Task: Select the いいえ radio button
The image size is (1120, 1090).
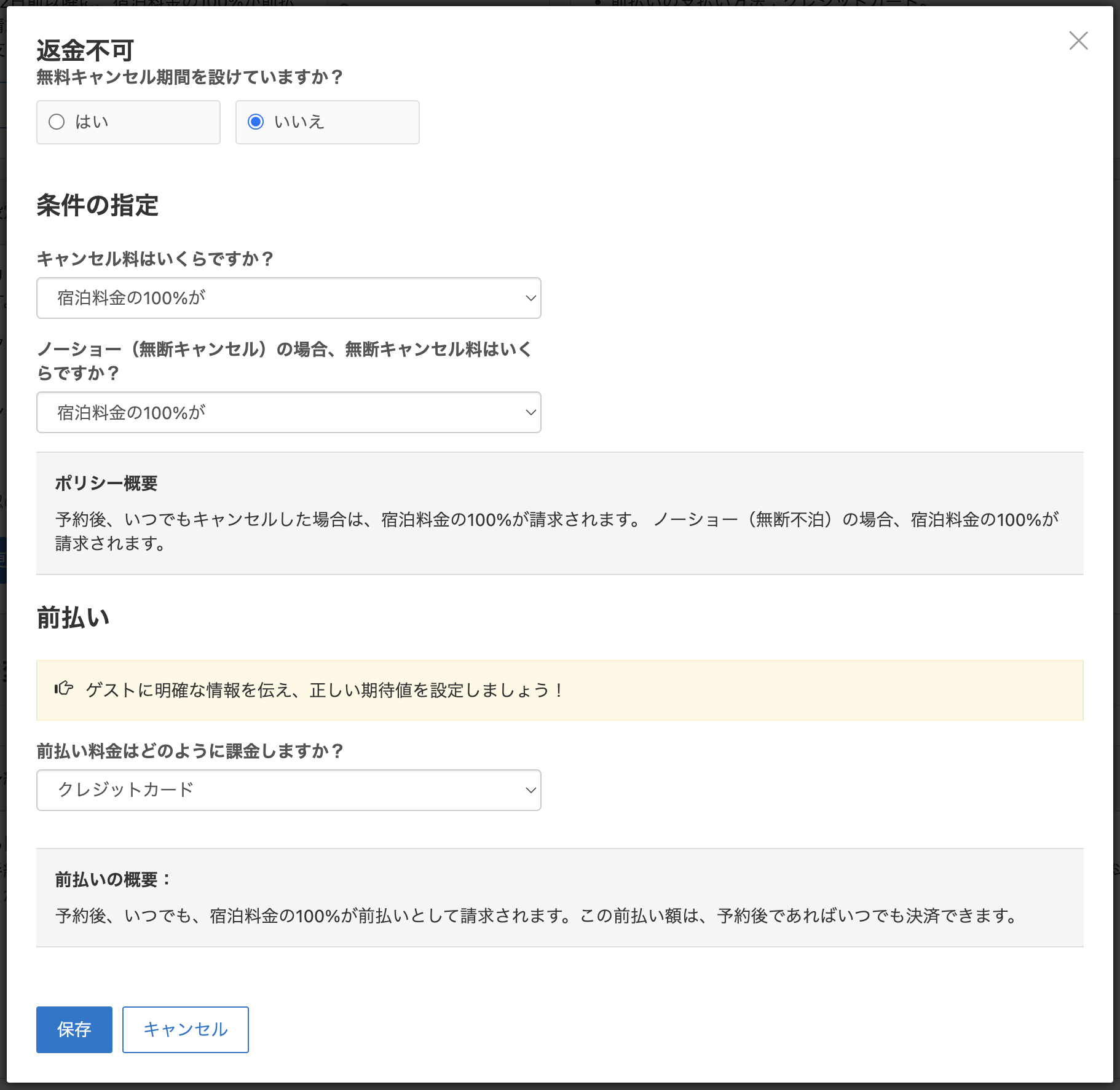Action: (256, 122)
